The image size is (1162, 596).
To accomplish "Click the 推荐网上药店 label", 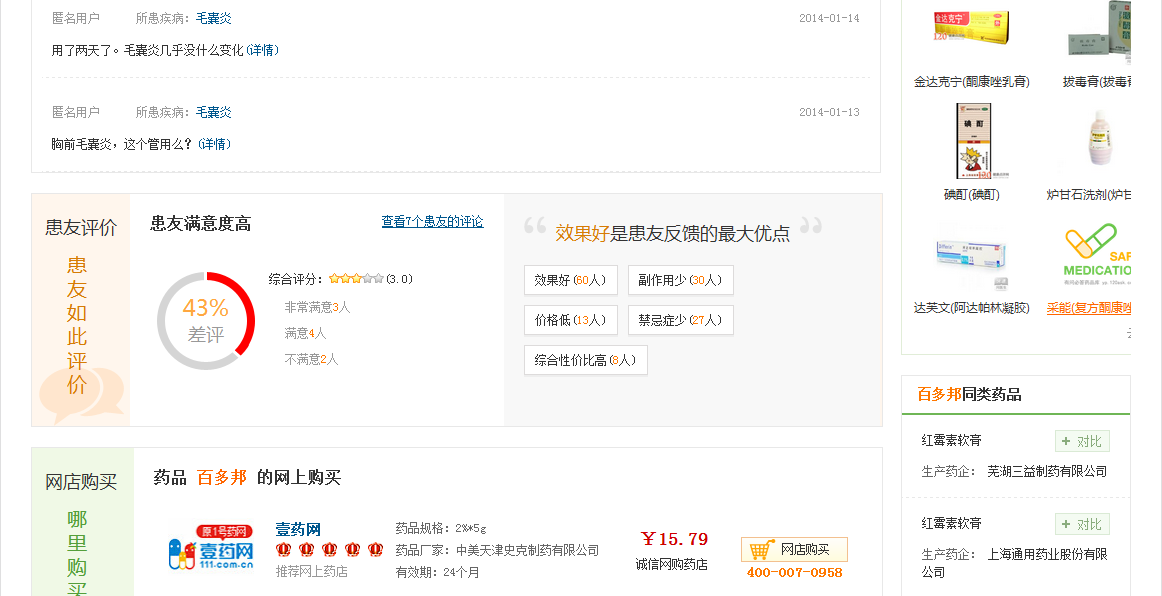I will pos(311,572).
